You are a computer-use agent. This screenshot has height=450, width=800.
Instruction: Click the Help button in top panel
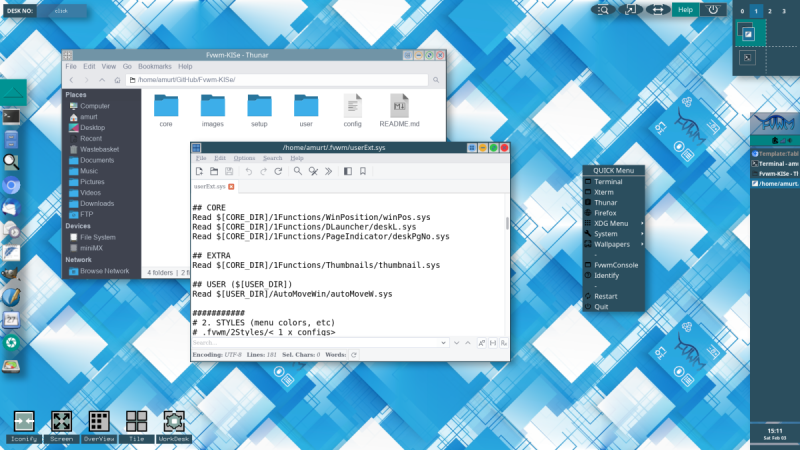(x=685, y=10)
